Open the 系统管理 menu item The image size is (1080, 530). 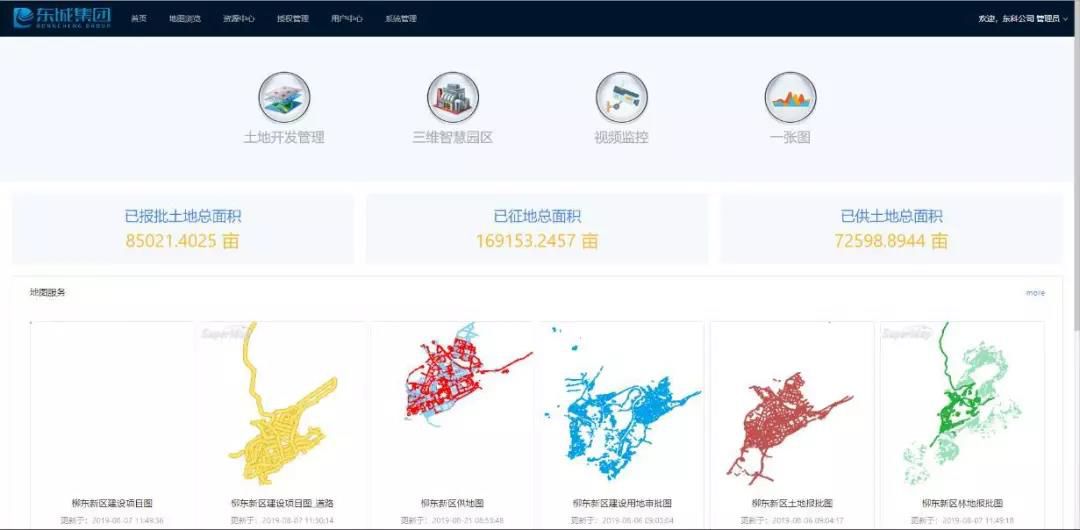click(x=401, y=19)
